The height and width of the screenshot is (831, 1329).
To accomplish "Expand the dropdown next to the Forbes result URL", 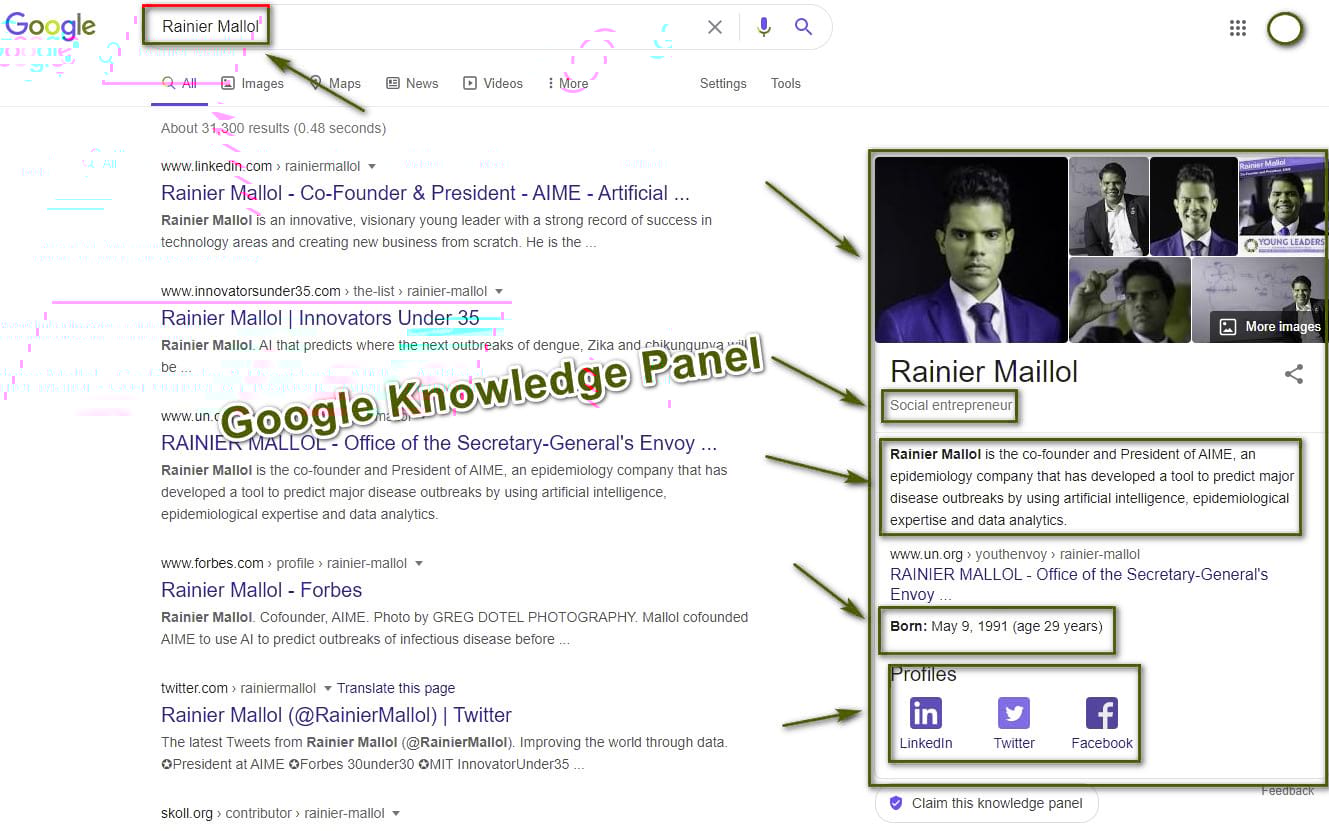I will click(419, 563).
